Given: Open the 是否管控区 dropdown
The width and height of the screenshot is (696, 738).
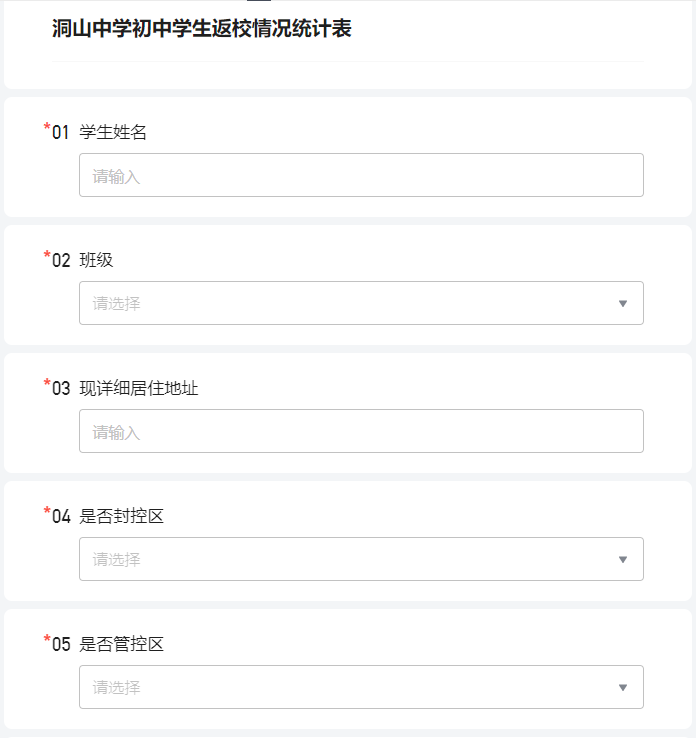Looking at the screenshot, I should point(361,687).
